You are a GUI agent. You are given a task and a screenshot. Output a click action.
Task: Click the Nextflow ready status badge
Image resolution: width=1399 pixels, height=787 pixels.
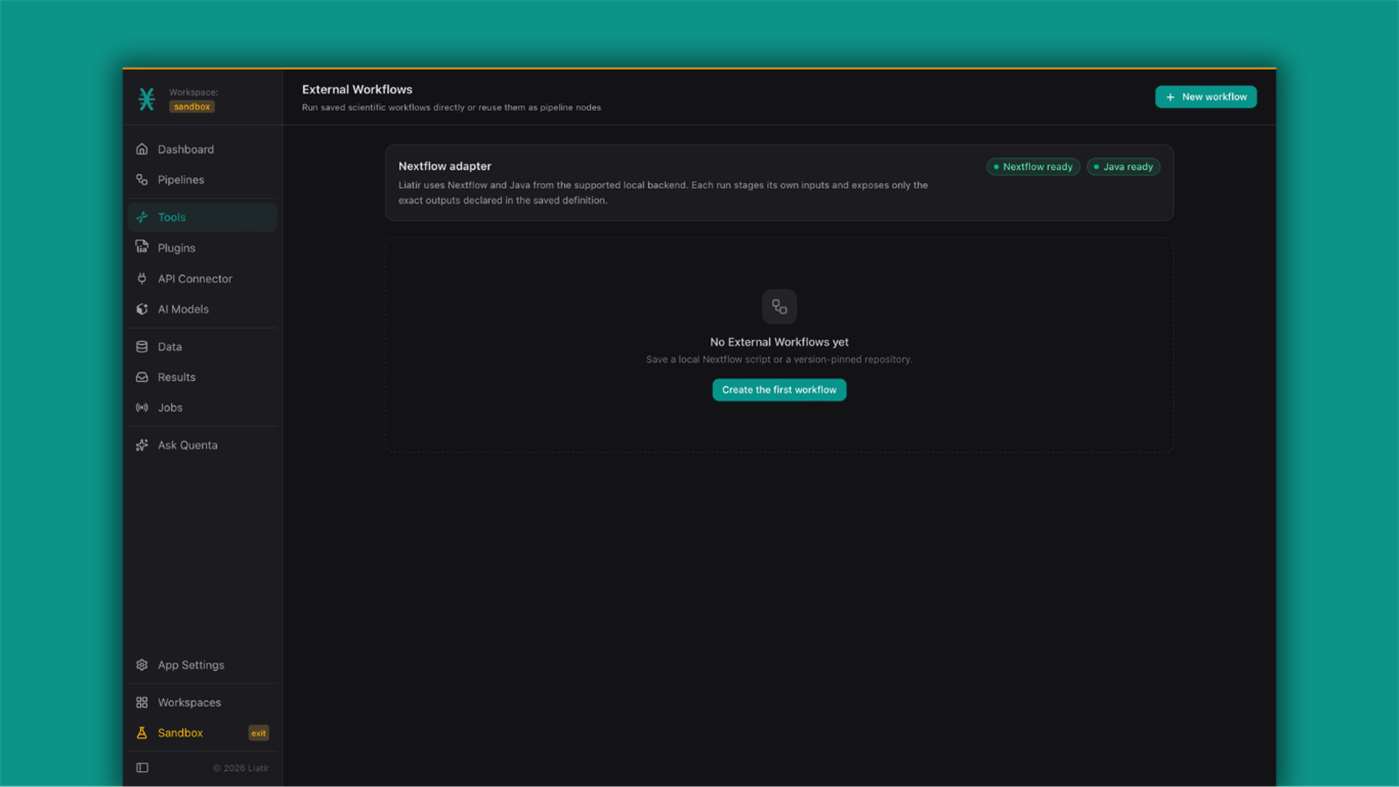1033,167
